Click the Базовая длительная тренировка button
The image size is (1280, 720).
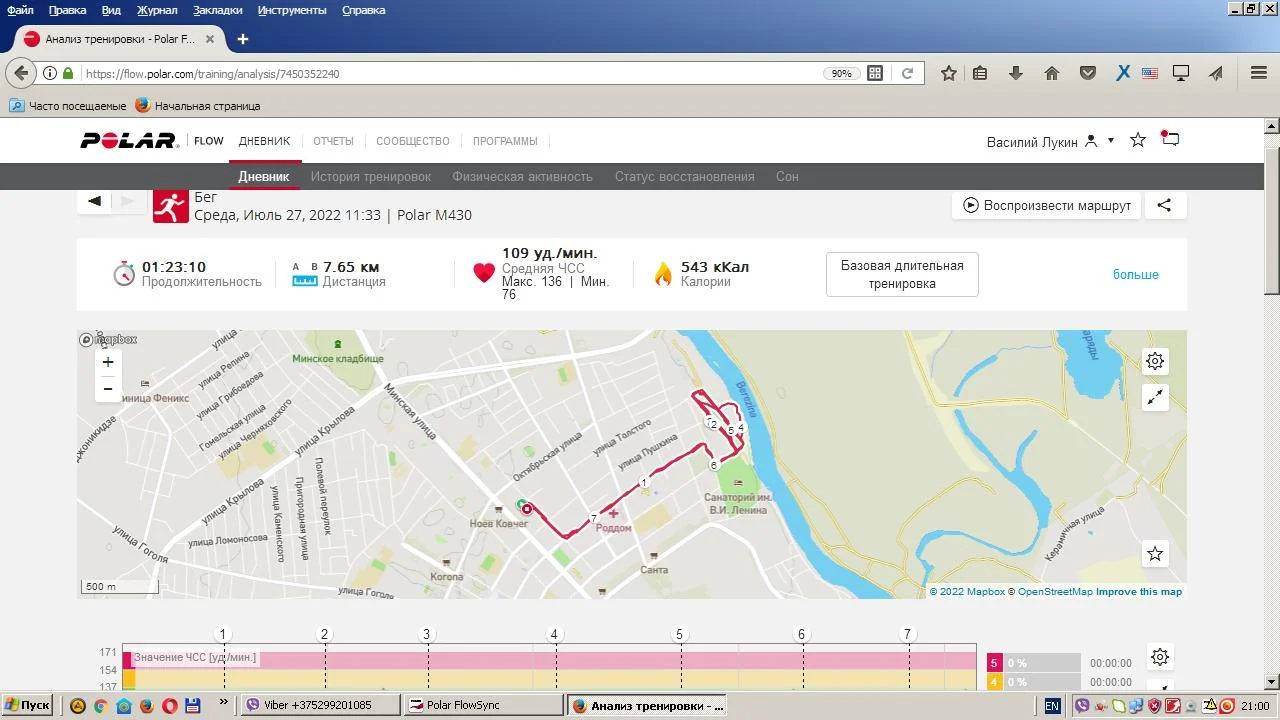902,275
